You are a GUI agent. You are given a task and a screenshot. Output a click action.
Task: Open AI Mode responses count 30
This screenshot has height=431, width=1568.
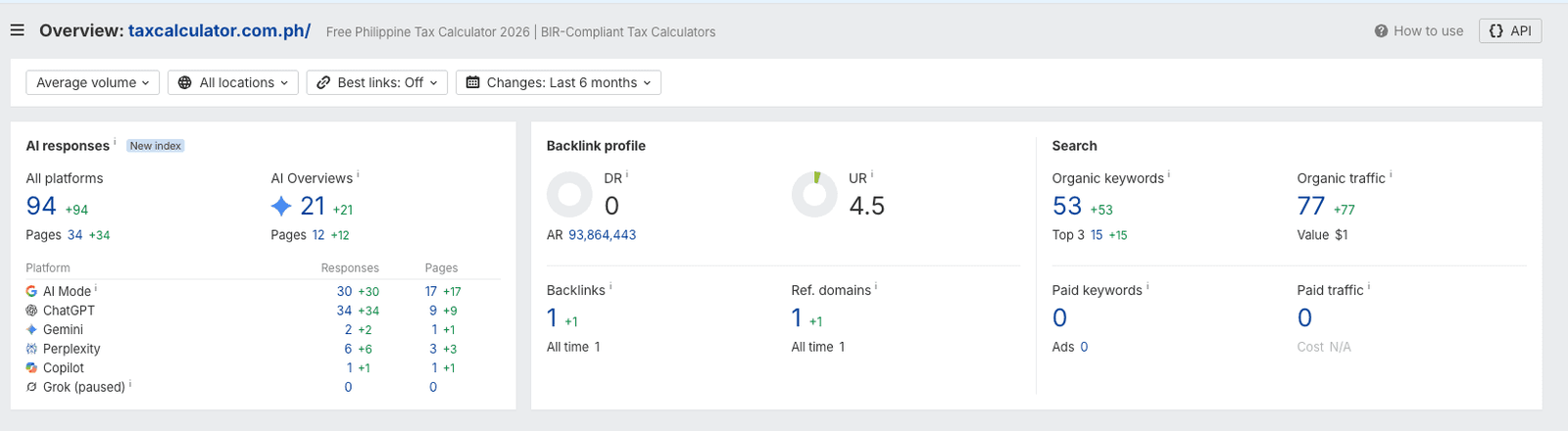click(344, 292)
